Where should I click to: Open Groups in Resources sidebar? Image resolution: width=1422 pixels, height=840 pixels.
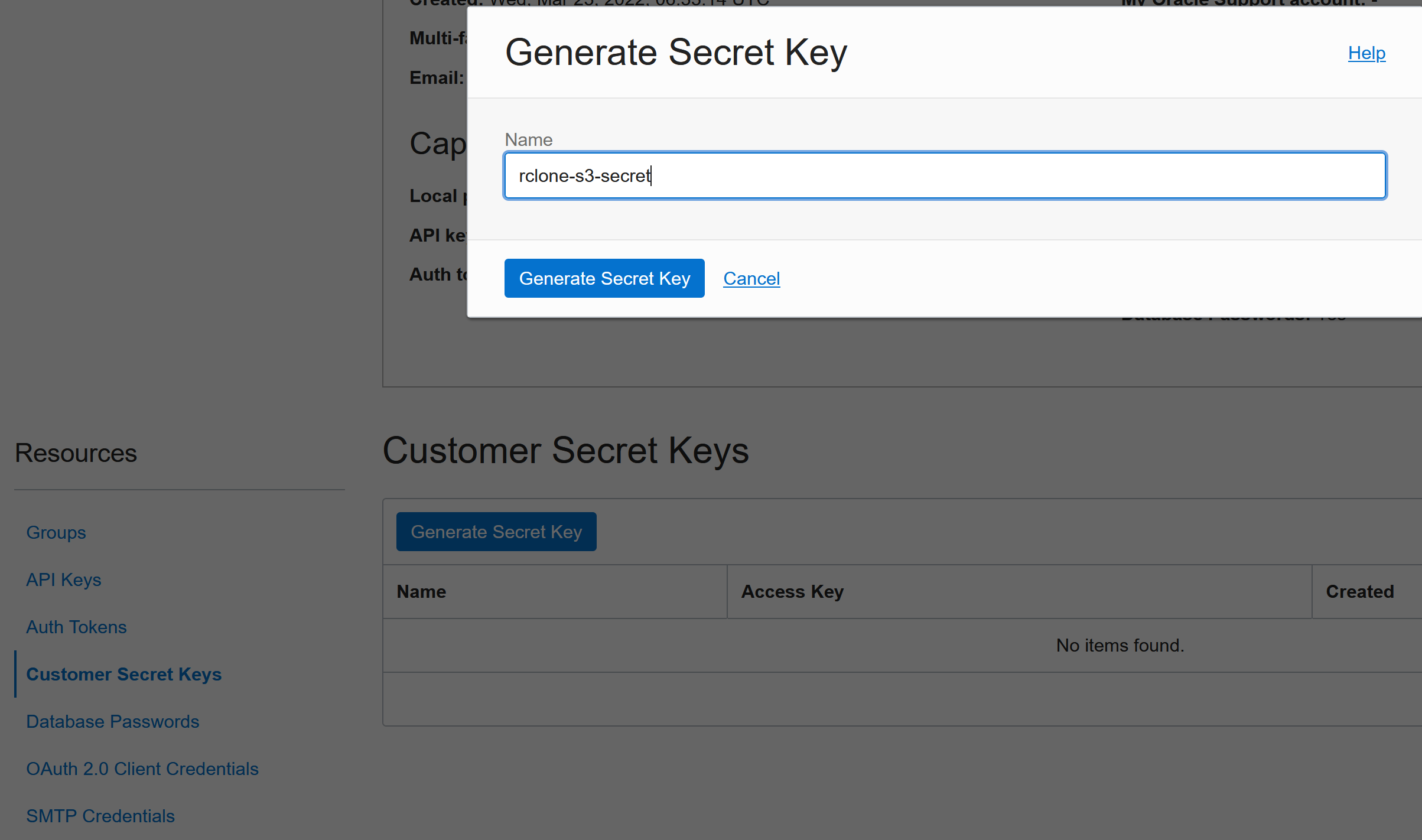[x=56, y=532]
